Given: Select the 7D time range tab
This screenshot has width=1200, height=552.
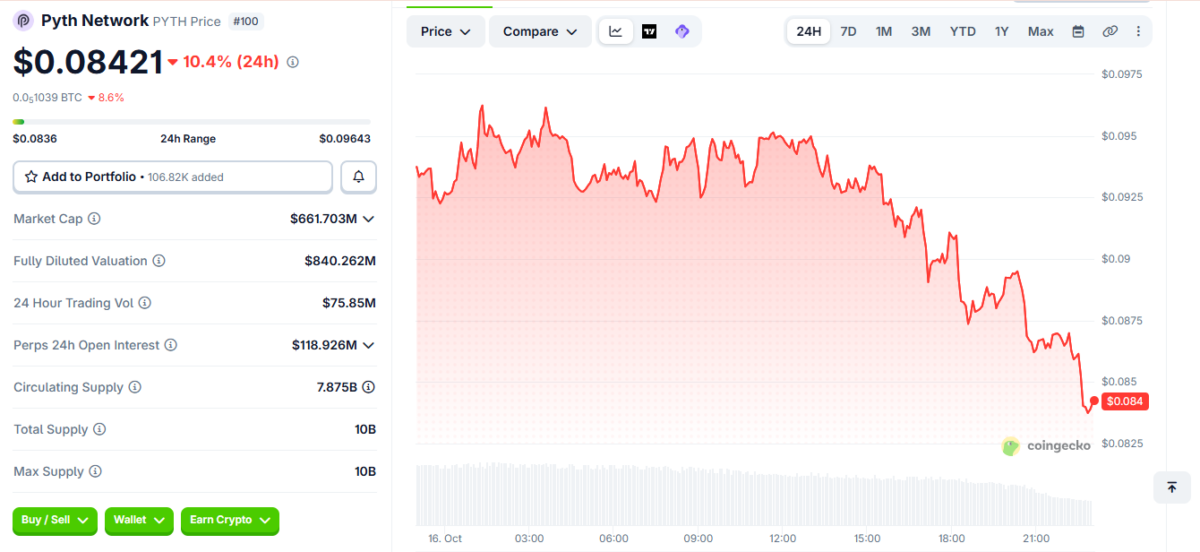Looking at the screenshot, I should pos(848,32).
